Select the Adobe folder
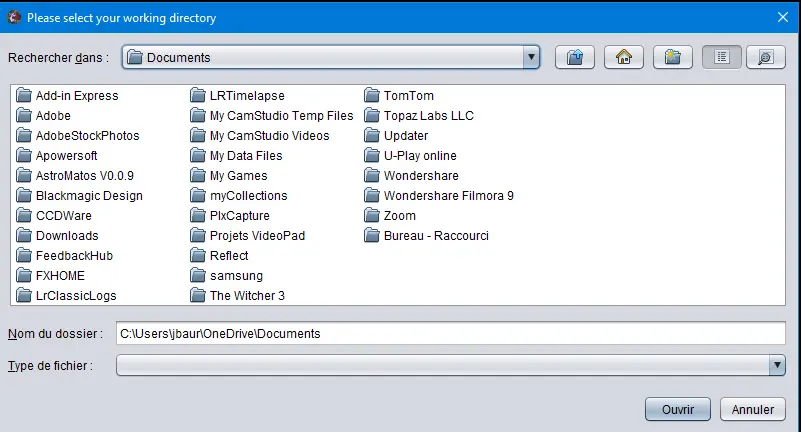 (x=43, y=115)
